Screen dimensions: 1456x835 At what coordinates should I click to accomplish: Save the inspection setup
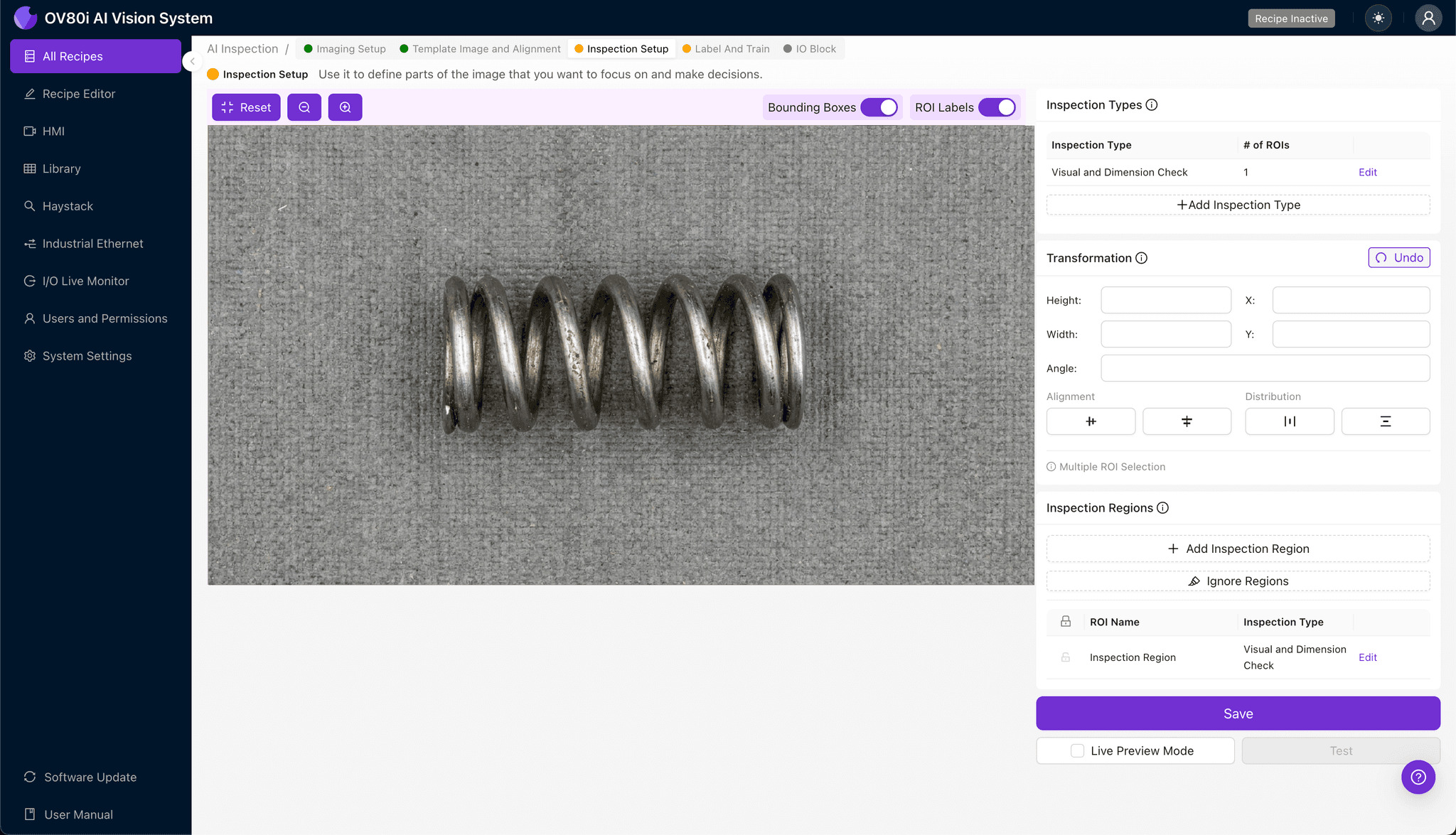(x=1238, y=713)
